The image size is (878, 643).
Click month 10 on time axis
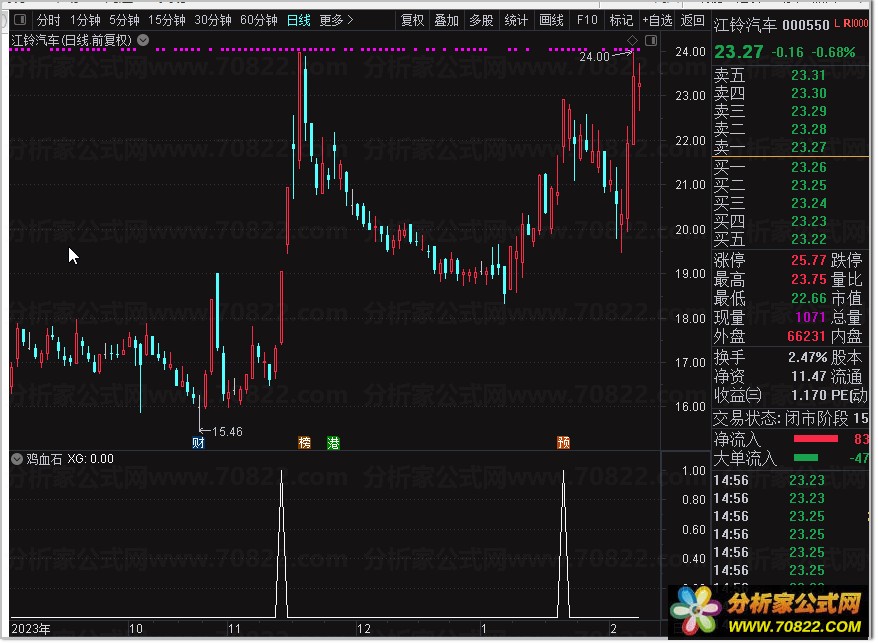tap(136, 629)
